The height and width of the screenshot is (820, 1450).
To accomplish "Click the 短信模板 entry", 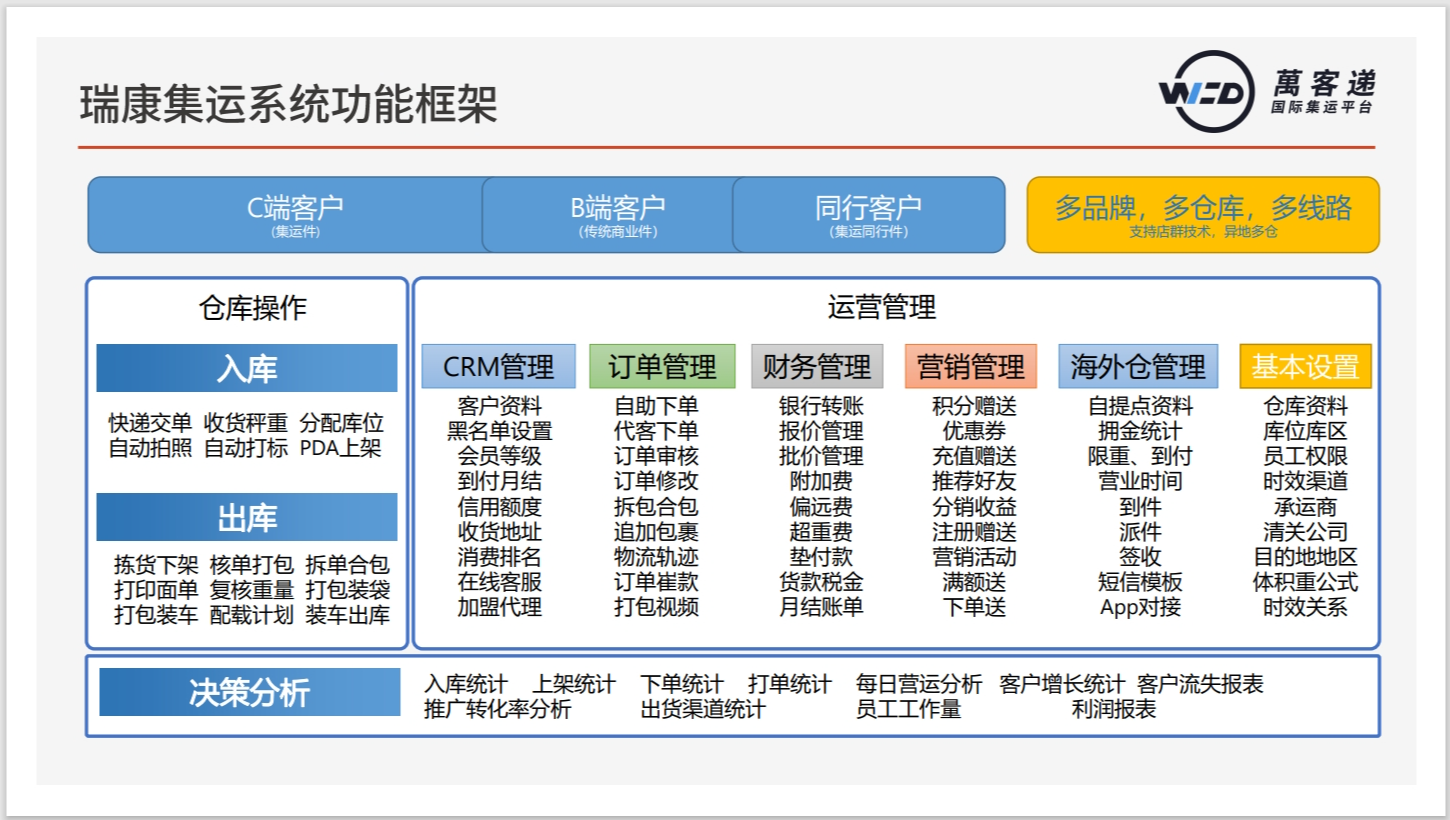I will coord(1140,582).
